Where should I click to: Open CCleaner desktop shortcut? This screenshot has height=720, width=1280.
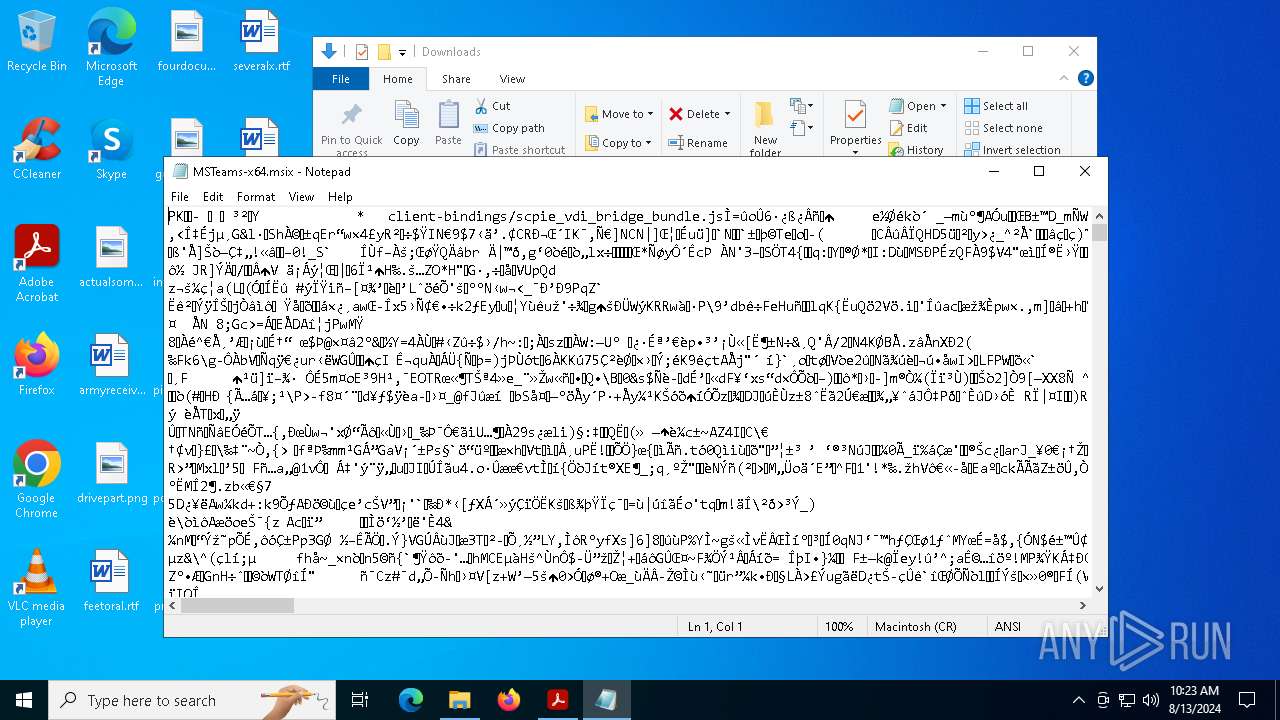coord(37,149)
